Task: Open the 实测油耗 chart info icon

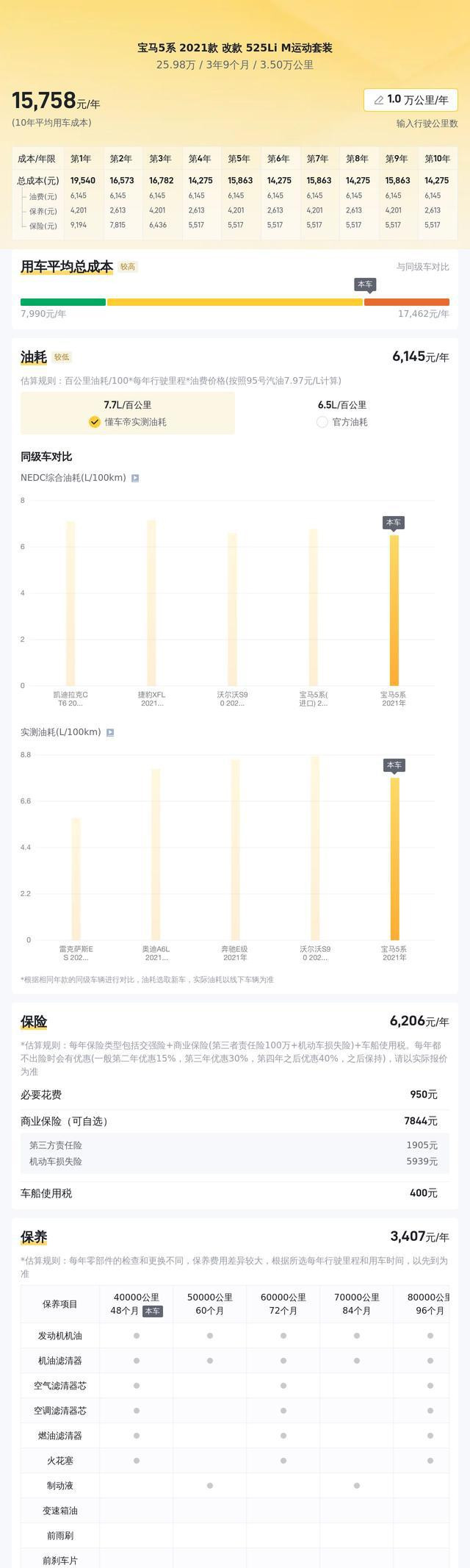Action: click(110, 732)
